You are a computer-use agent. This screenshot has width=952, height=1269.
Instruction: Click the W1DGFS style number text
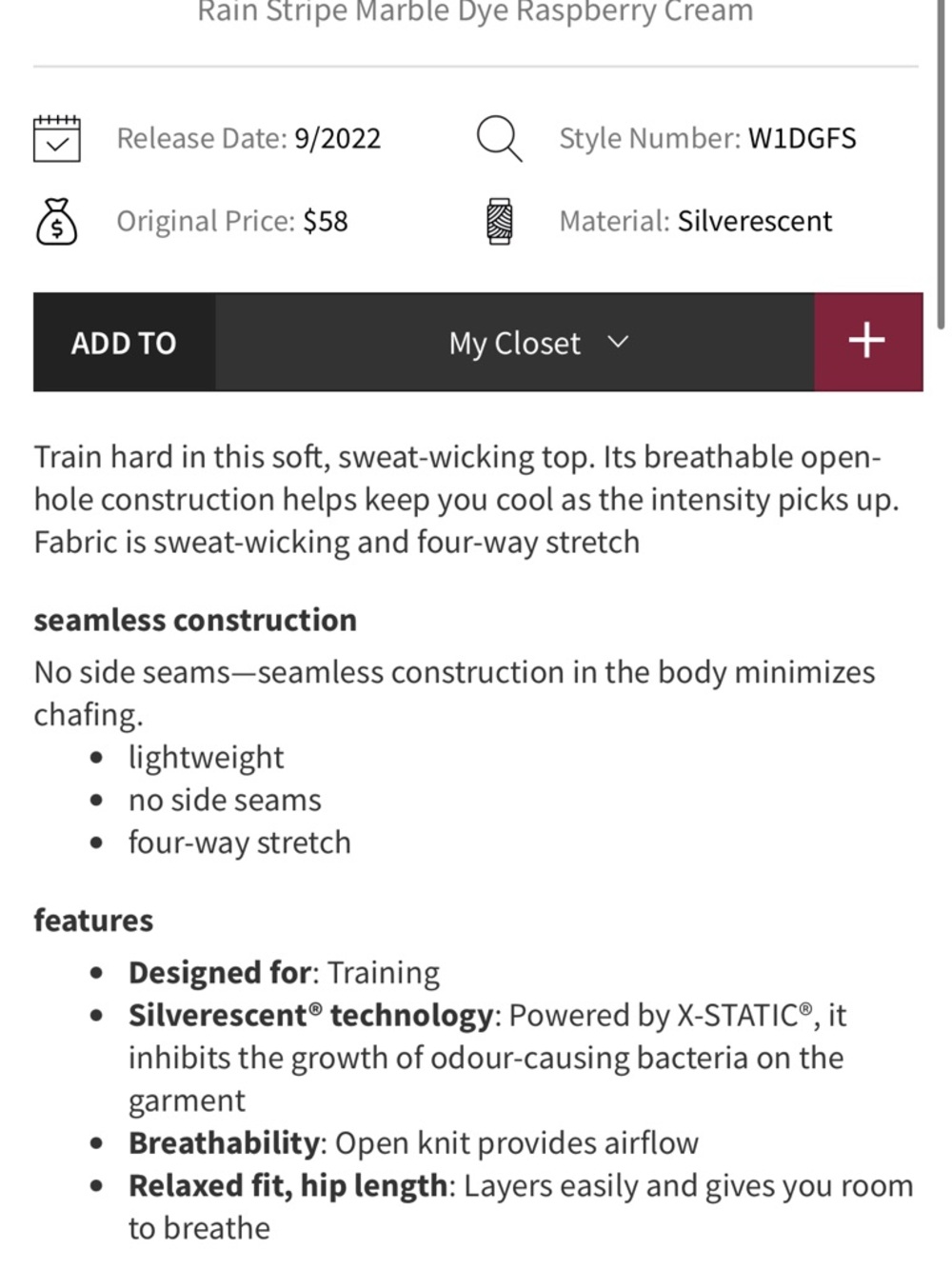pos(803,138)
